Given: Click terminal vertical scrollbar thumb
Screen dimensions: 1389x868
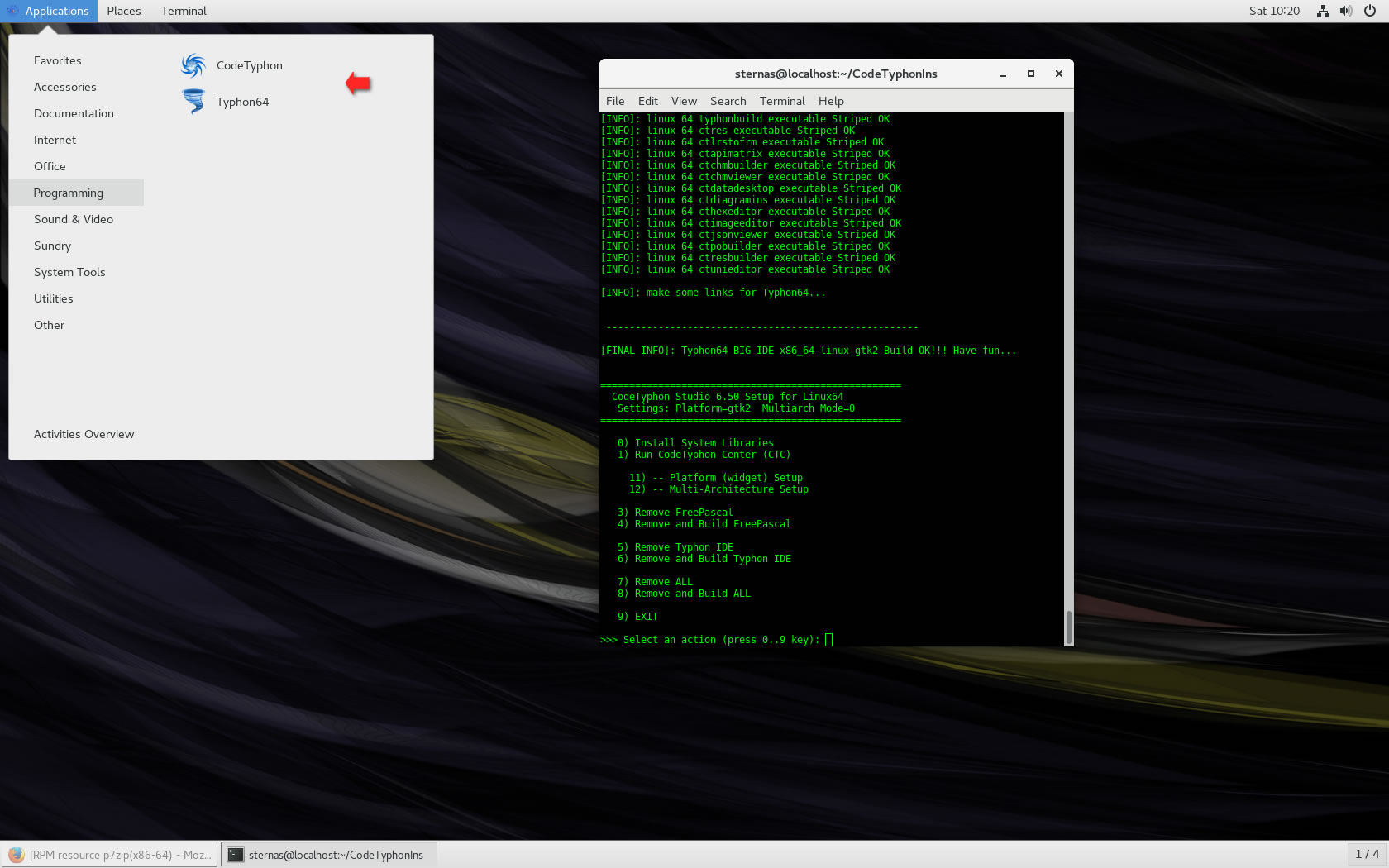Looking at the screenshot, I should [1068, 627].
